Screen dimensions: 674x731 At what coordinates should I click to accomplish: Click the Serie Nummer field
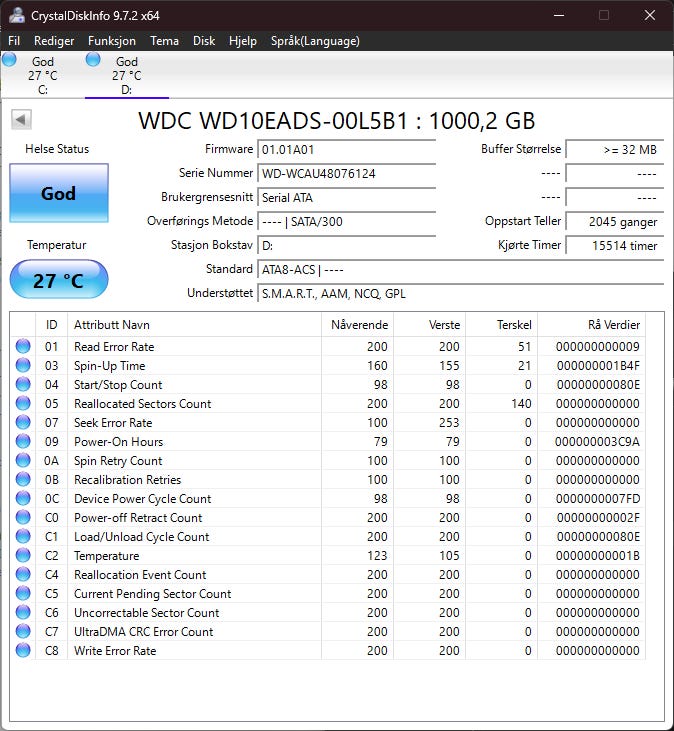click(346, 173)
